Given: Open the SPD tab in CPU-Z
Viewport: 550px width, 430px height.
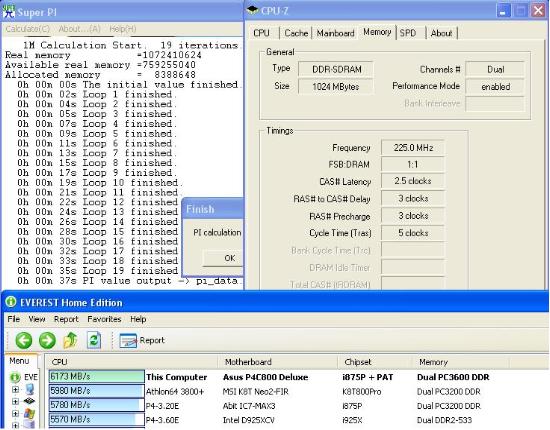Looking at the screenshot, I should coord(408,33).
